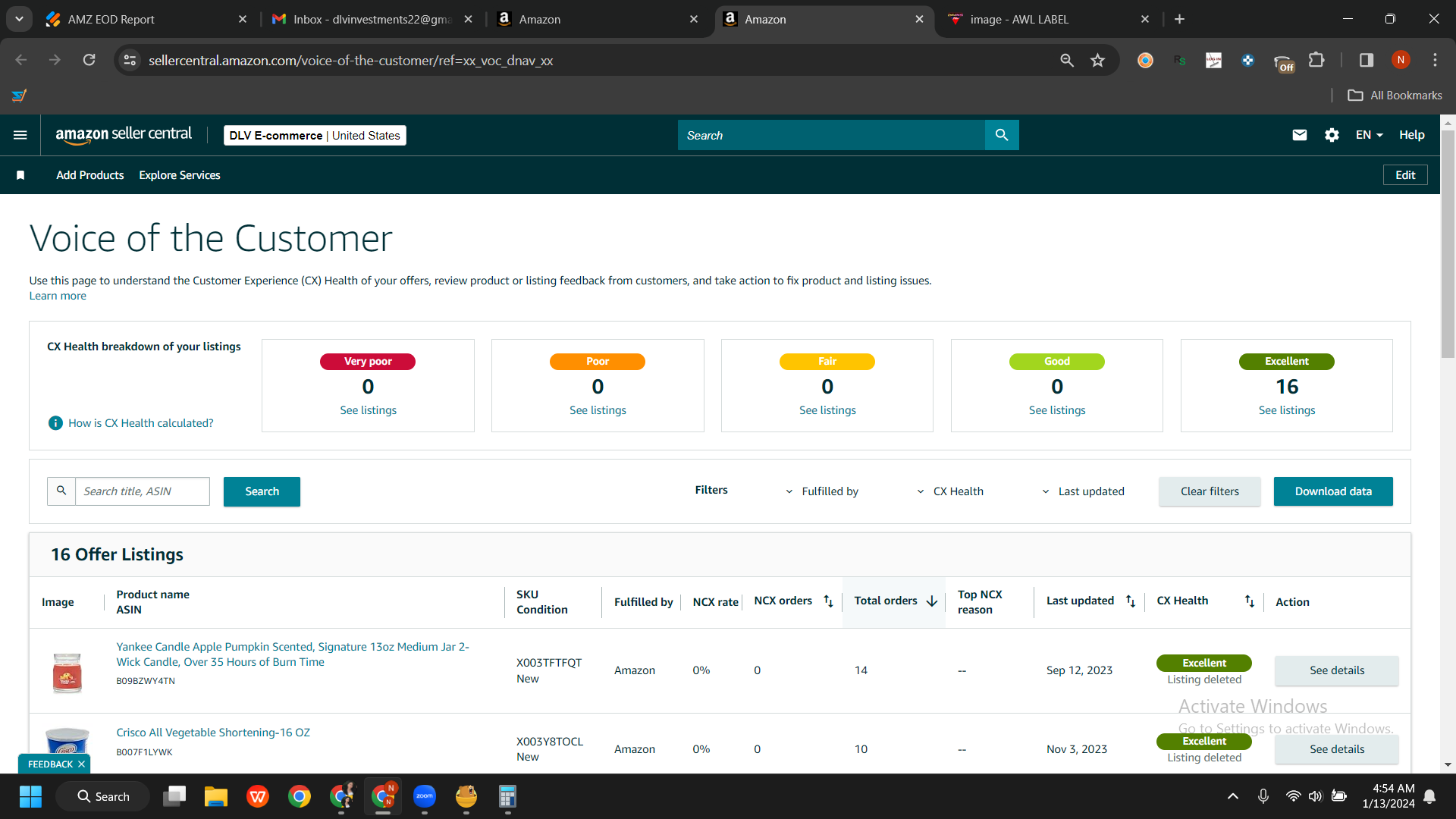Click the bookmark flag icon in navigation bar
1456x819 pixels.
click(x=20, y=175)
